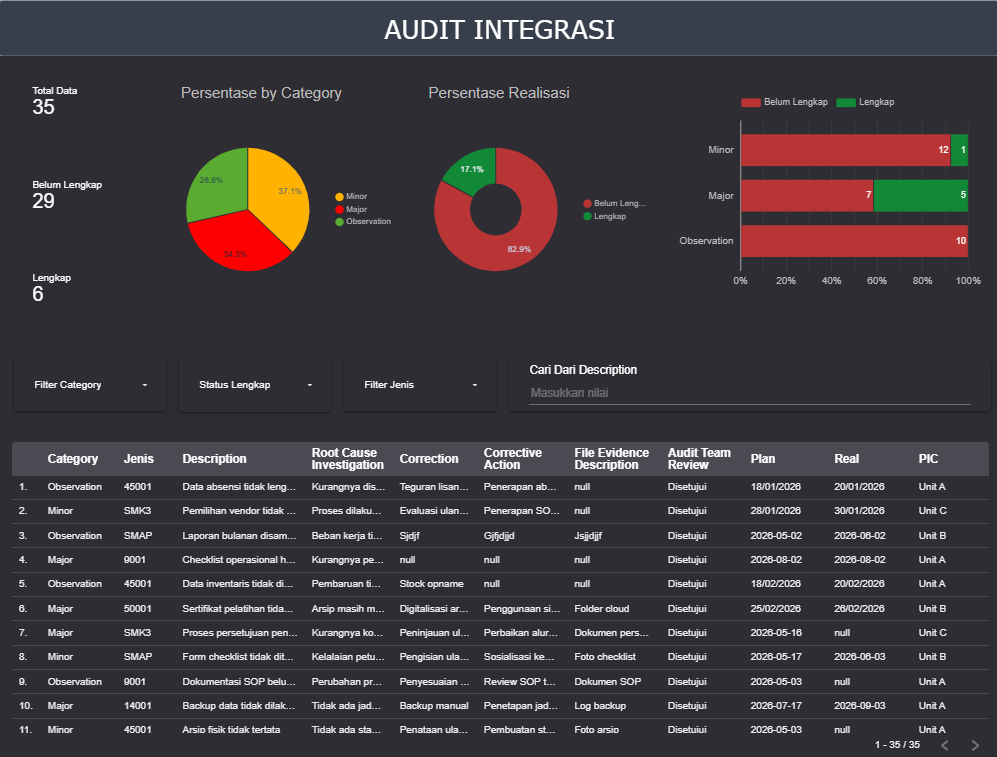Click 'Stock opname' correction cell
Image resolution: width=997 pixels, height=757 pixels.
[431, 584]
